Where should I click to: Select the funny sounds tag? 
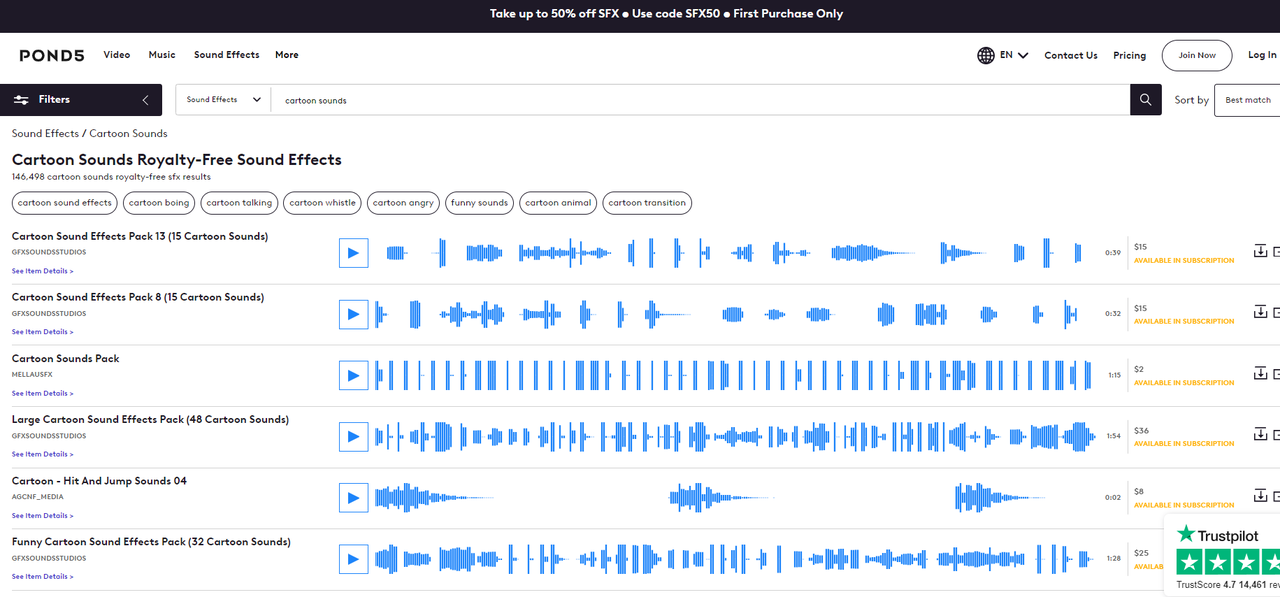480,203
